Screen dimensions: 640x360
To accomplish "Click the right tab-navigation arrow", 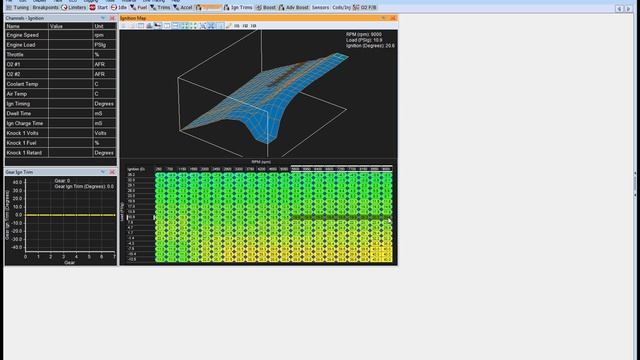I will tap(629, 8).
